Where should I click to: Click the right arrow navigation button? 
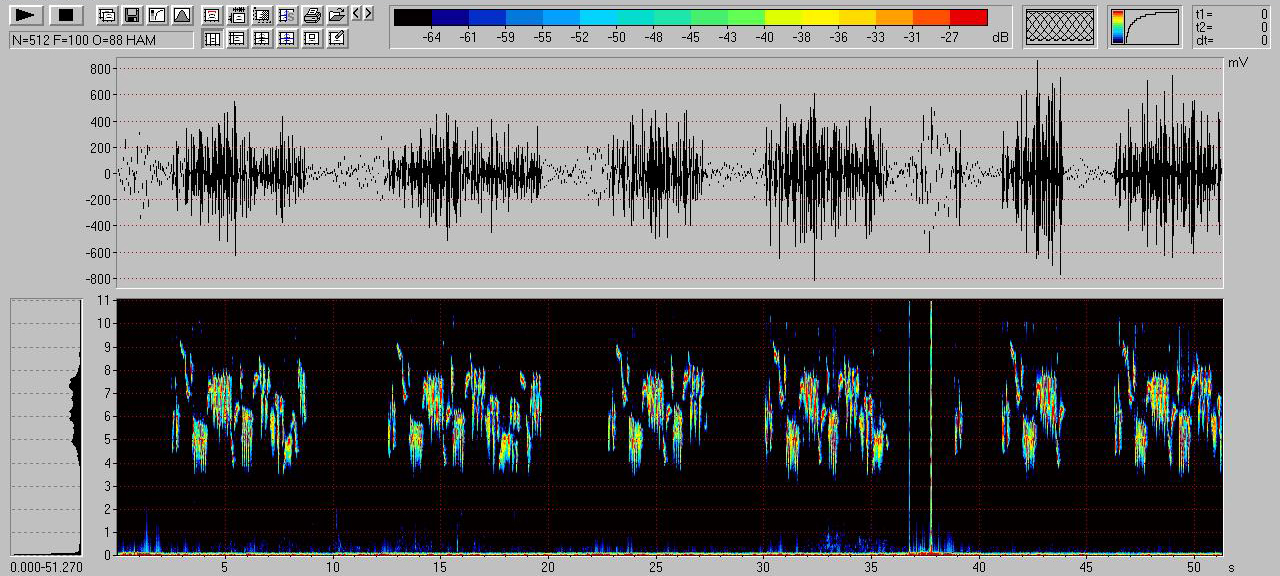coord(369,13)
